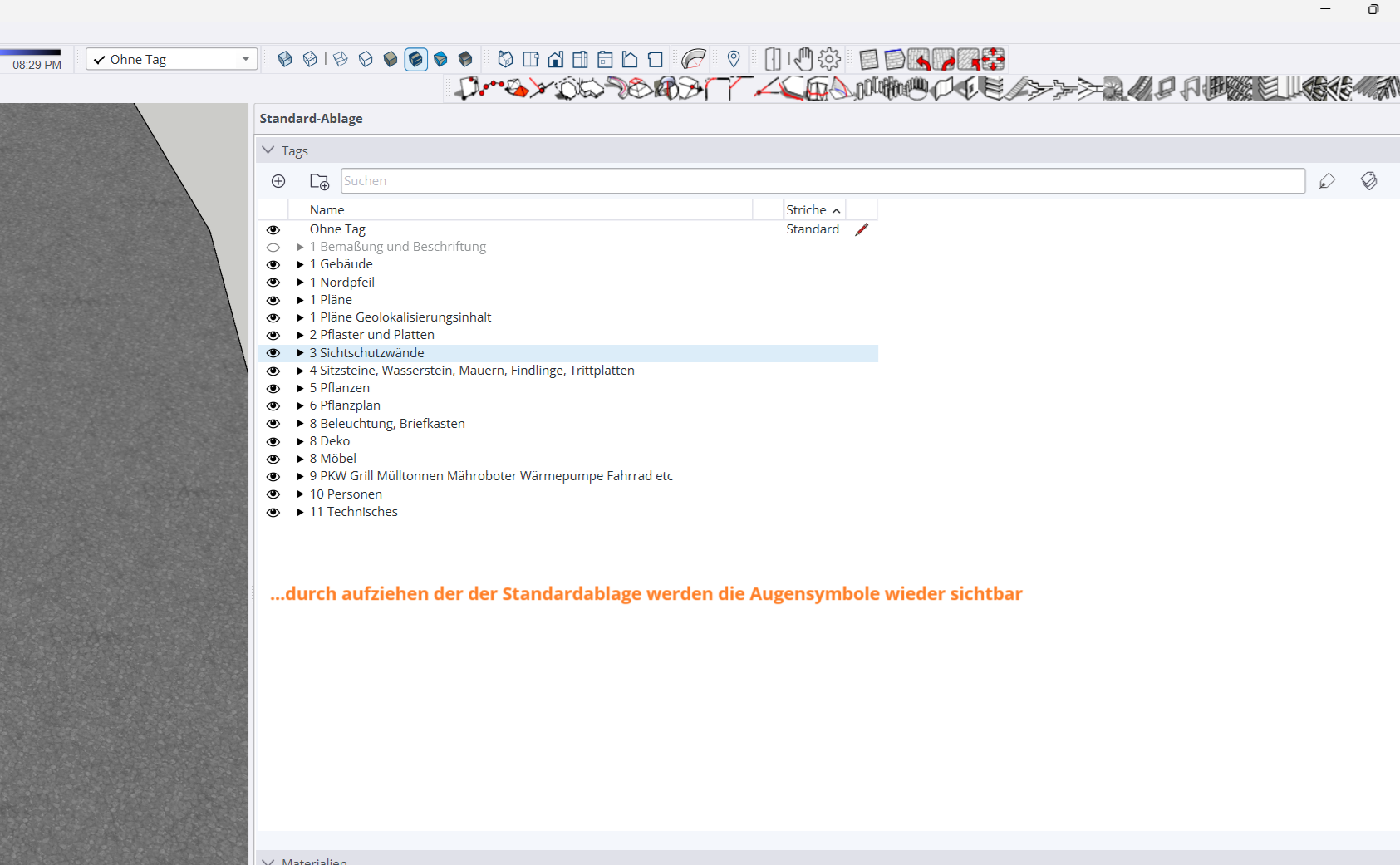Select the 8 Möbel tag folder
This screenshot has height=865, width=1400.
tap(332, 459)
